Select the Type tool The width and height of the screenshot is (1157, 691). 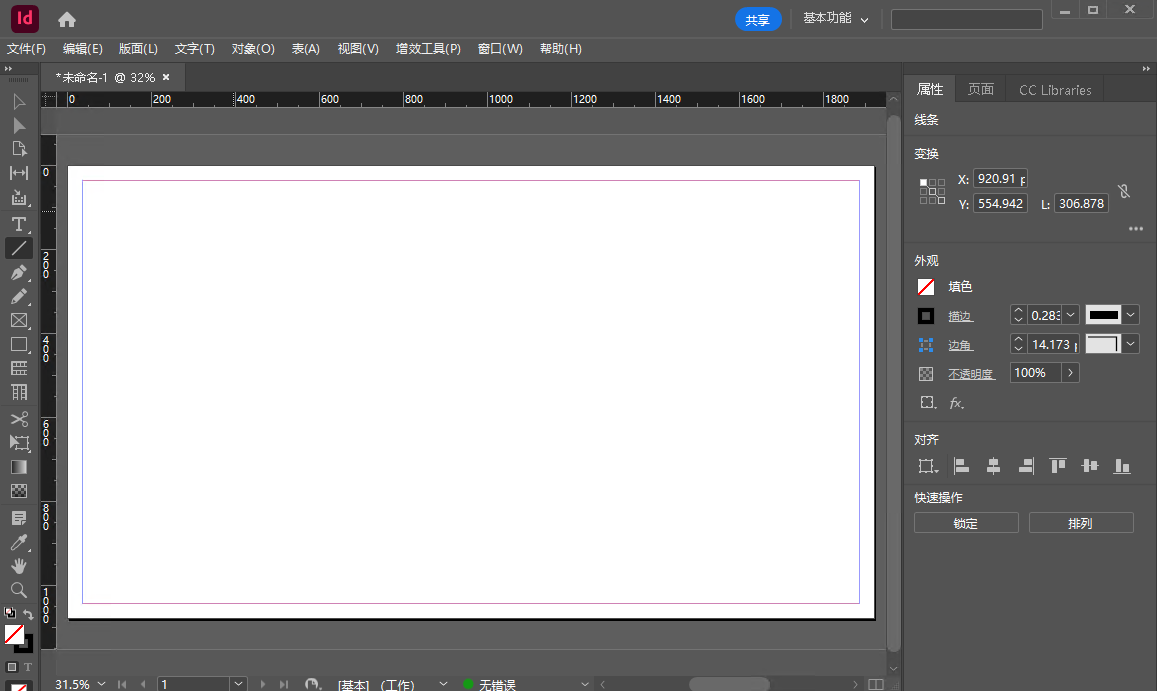pos(19,224)
